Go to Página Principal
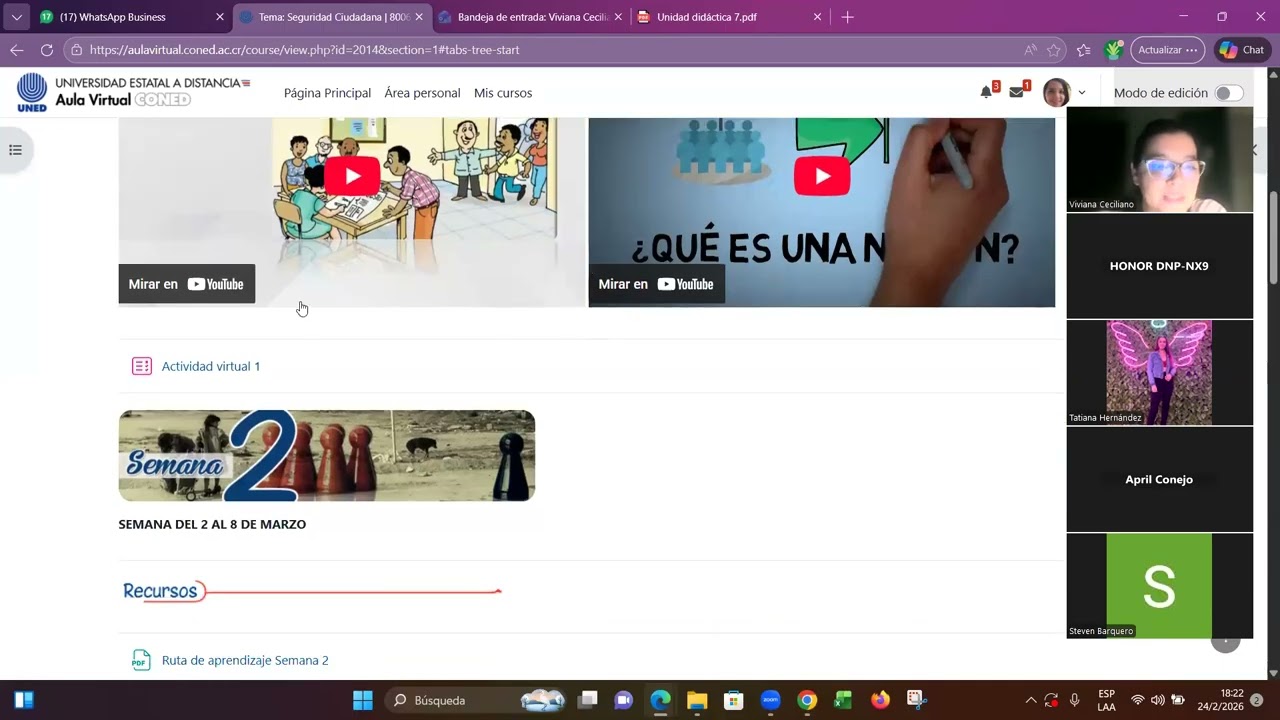 click(327, 93)
